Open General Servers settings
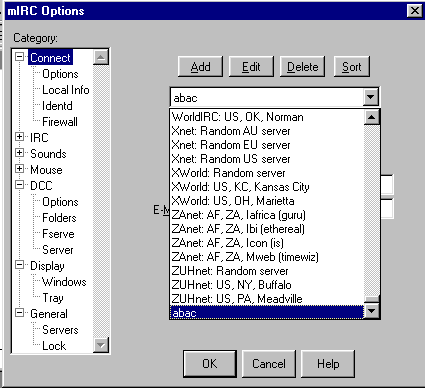The height and width of the screenshot is (388, 425). (60, 330)
